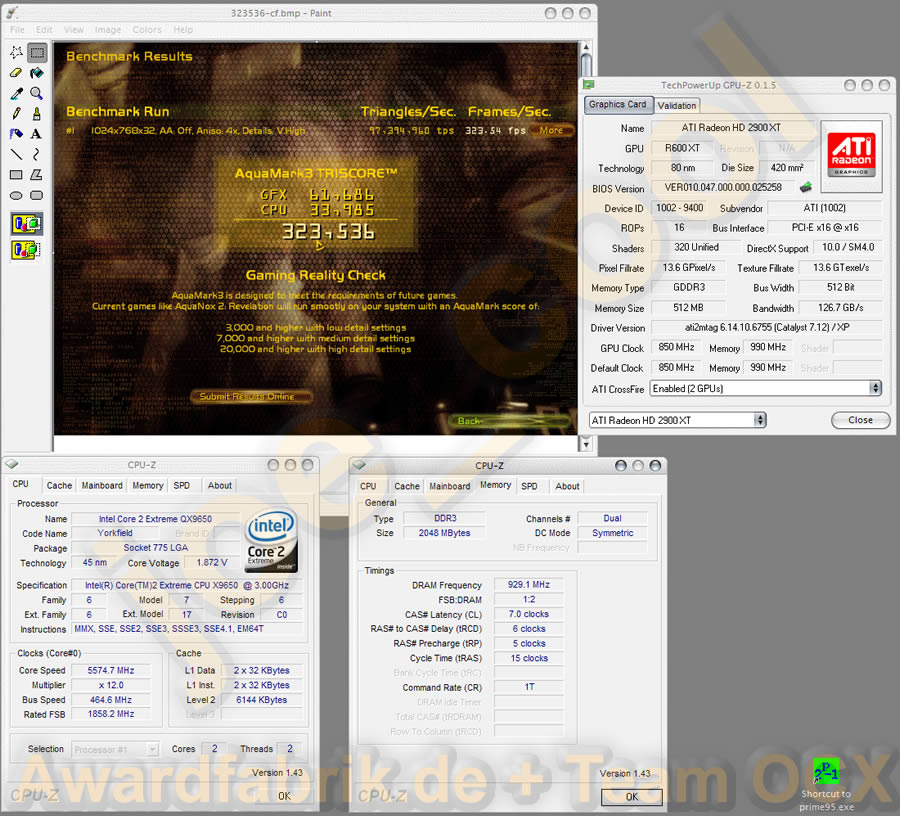
Task: Open the prime95.exe desktop shortcut
Action: pyautogui.click(x=826, y=784)
